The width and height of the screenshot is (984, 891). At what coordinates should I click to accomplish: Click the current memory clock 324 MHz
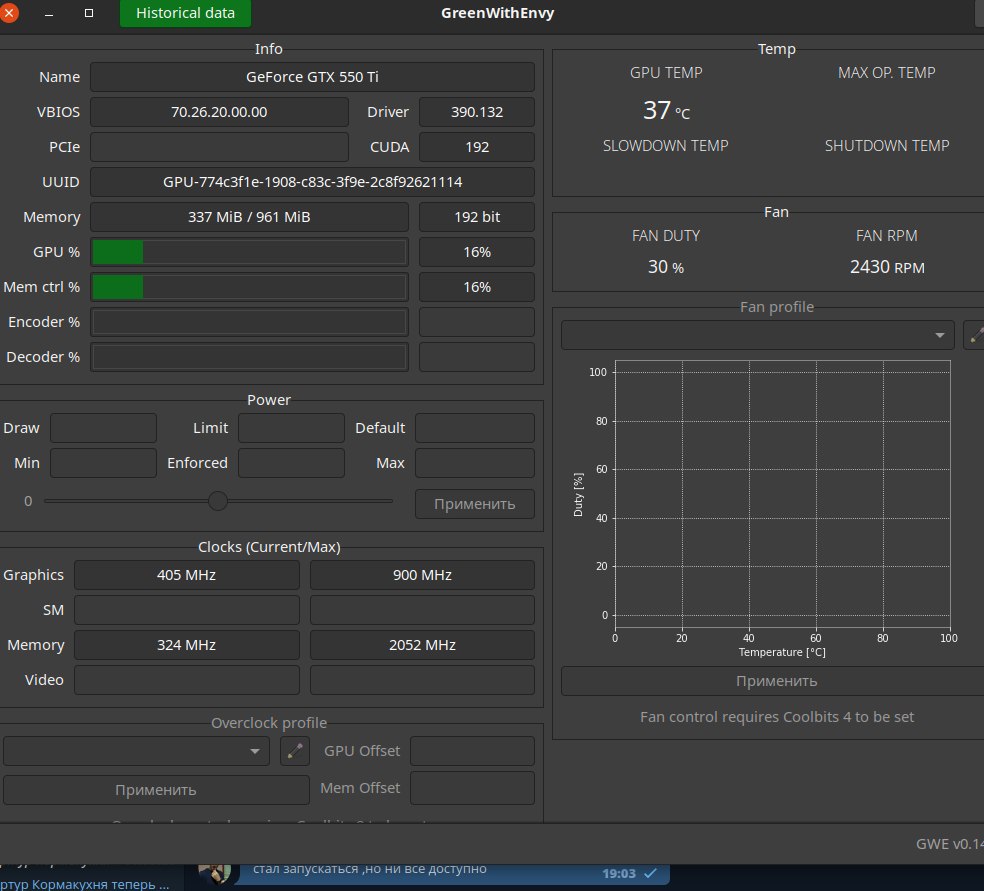tap(187, 645)
